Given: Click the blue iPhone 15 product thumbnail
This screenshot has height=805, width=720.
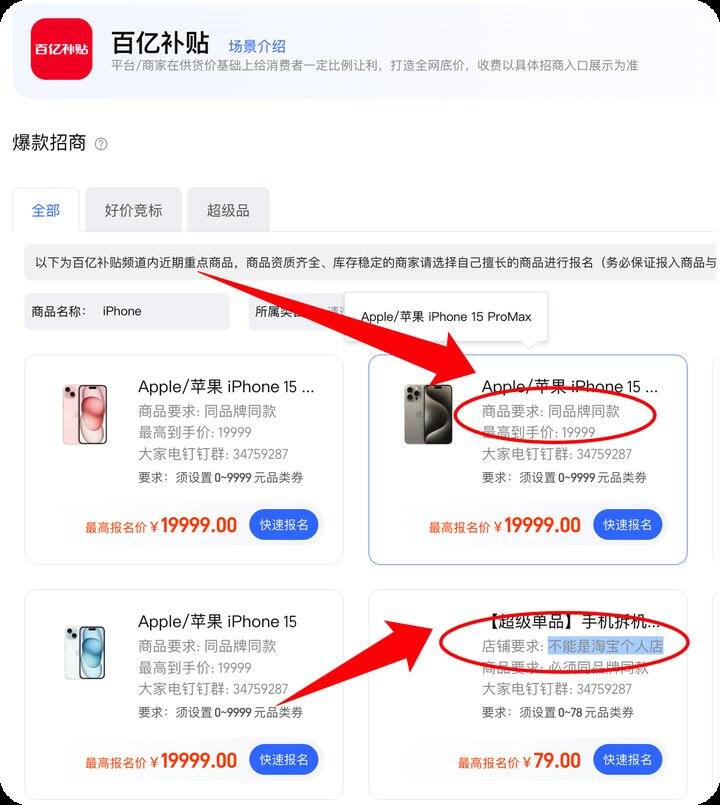Looking at the screenshot, I should [85, 653].
